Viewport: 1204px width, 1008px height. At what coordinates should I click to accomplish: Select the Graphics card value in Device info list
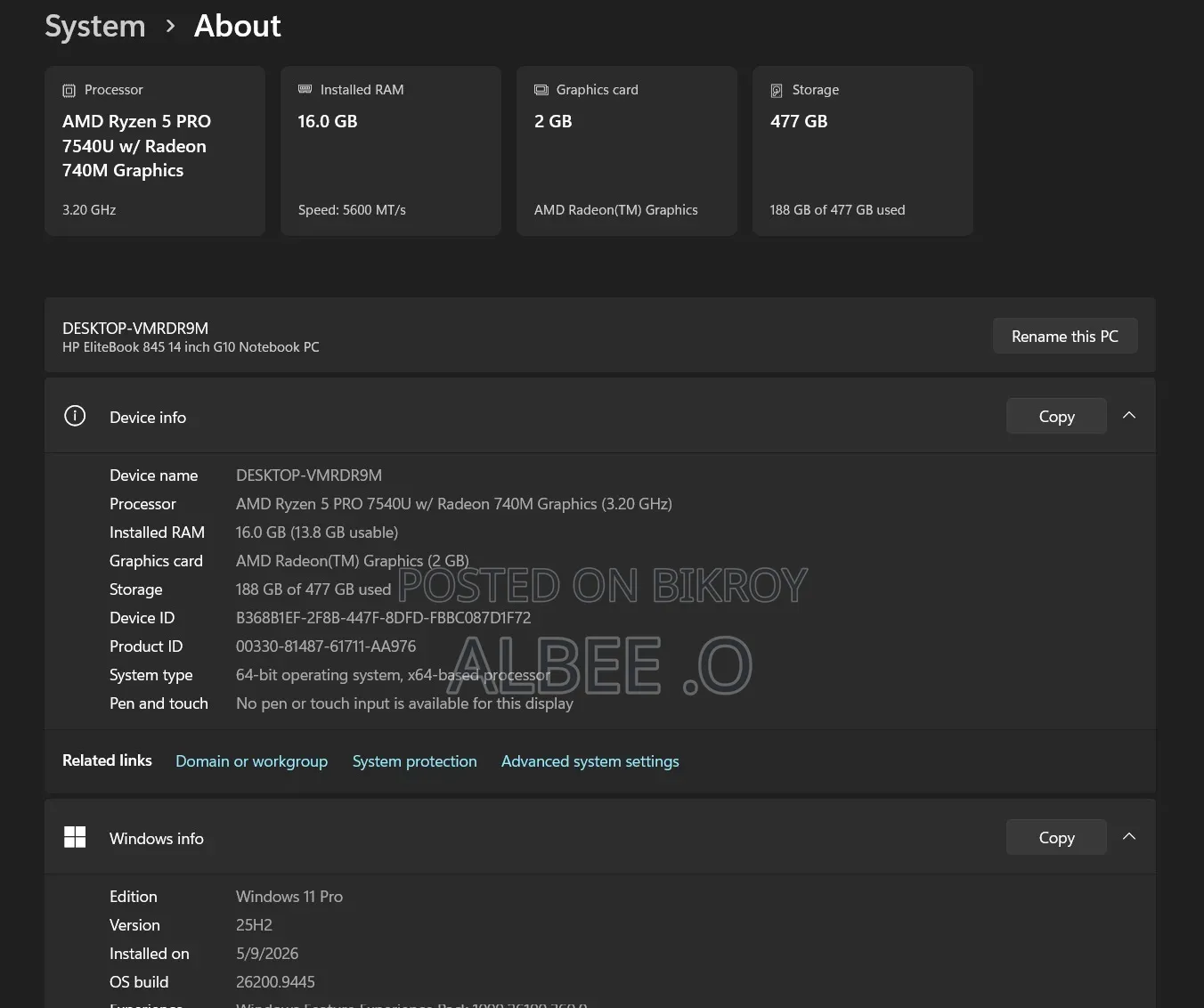[352, 561]
